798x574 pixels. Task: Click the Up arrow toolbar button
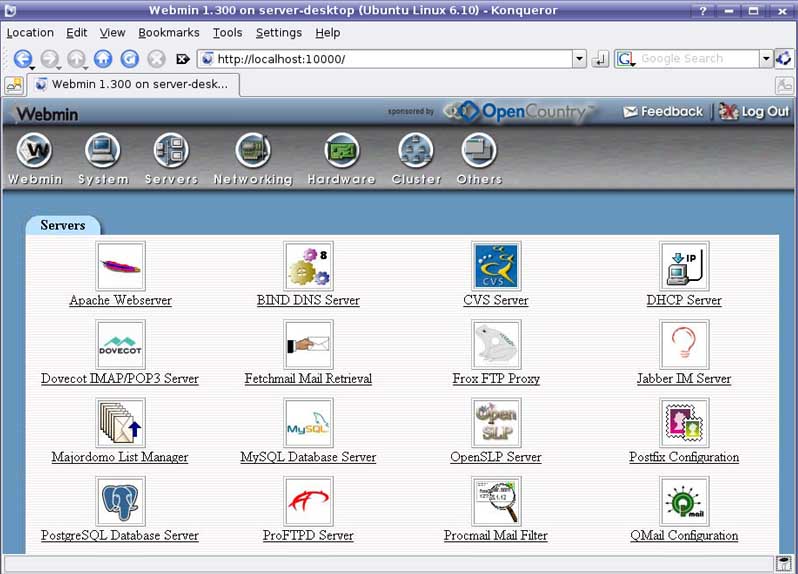(76, 59)
